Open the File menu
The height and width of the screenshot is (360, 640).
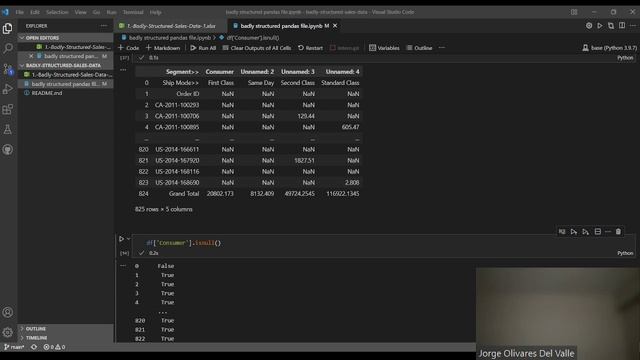pyautogui.click(x=20, y=12)
